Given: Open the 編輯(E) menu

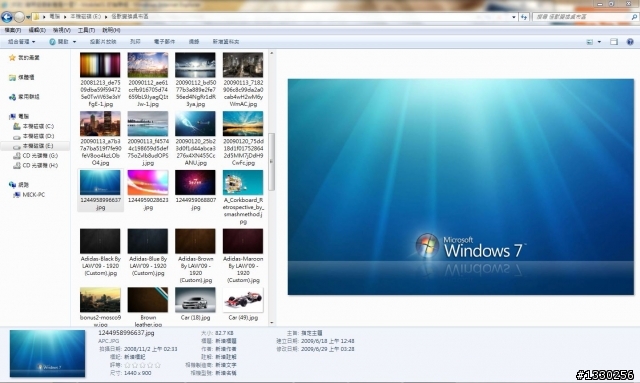Looking at the screenshot, I should pos(37,30).
